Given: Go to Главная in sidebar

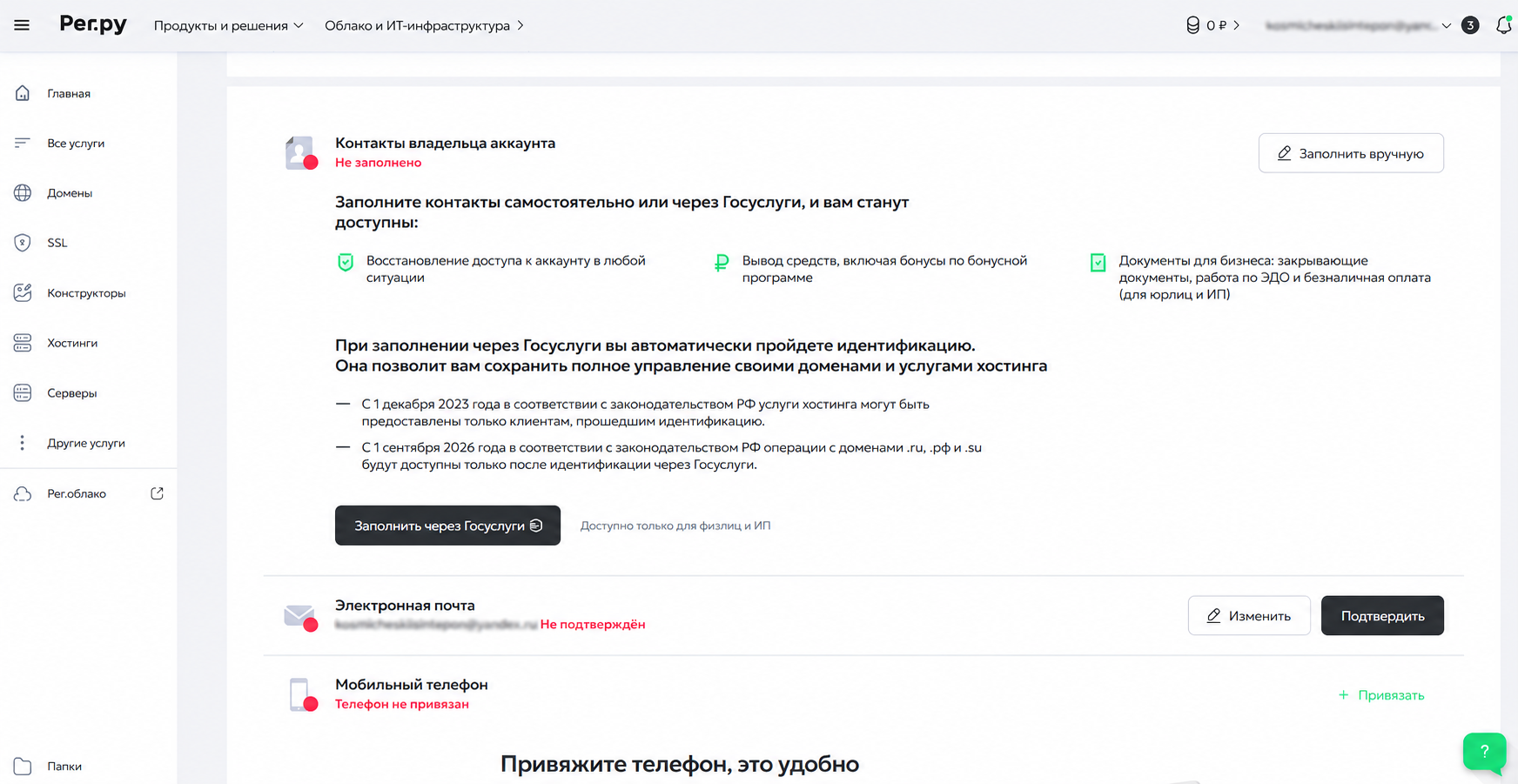Looking at the screenshot, I should tap(69, 93).
